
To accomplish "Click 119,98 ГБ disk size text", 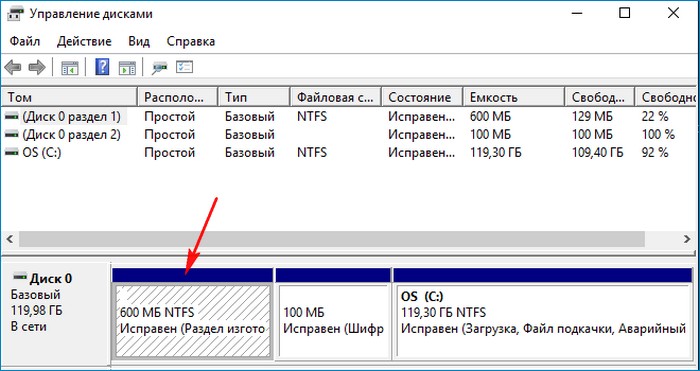I will click(37, 310).
